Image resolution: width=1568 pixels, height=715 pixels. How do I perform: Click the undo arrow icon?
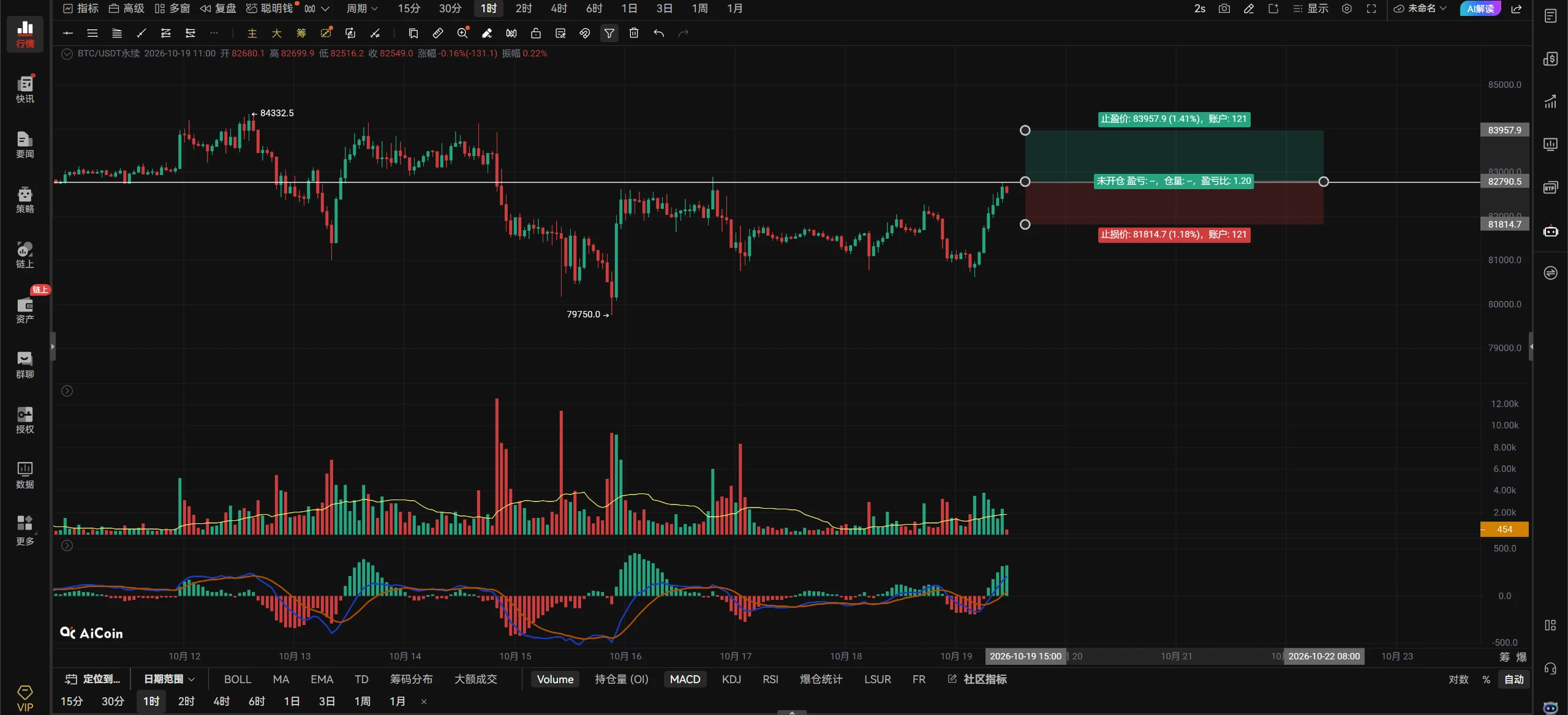(x=658, y=33)
